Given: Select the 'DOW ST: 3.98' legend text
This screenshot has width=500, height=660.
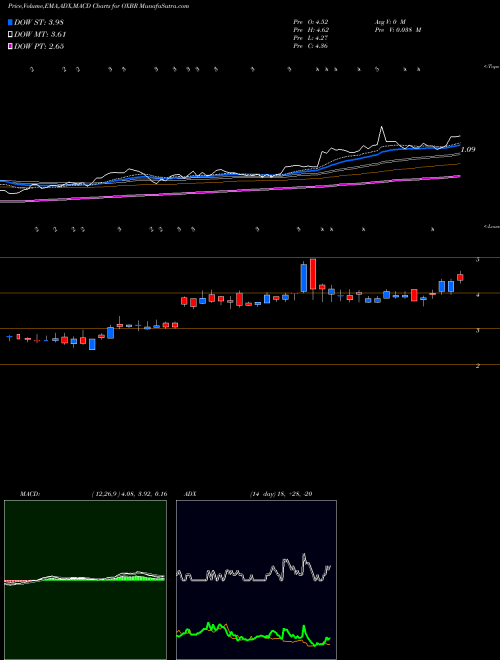Looking at the screenshot, I should coord(39,22).
